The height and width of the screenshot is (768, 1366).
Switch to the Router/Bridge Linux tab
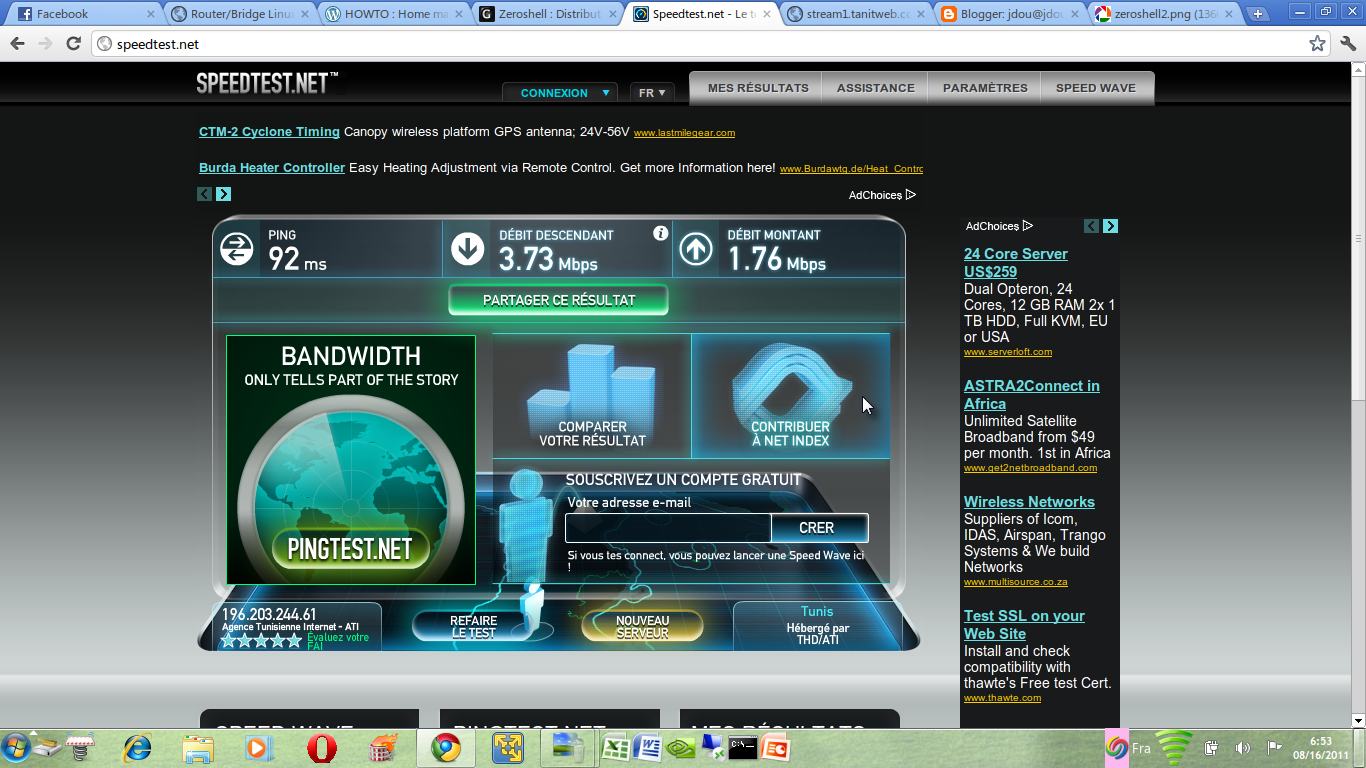tap(238, 14)
